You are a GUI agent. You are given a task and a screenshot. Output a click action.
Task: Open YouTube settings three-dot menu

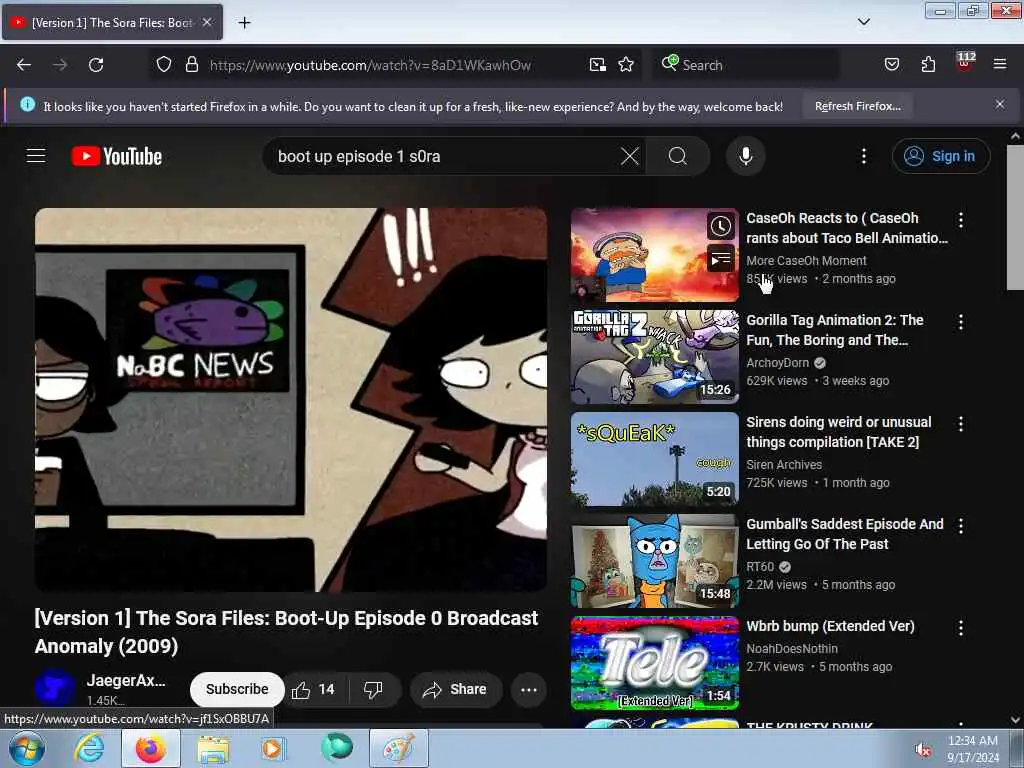coord(864,156)
